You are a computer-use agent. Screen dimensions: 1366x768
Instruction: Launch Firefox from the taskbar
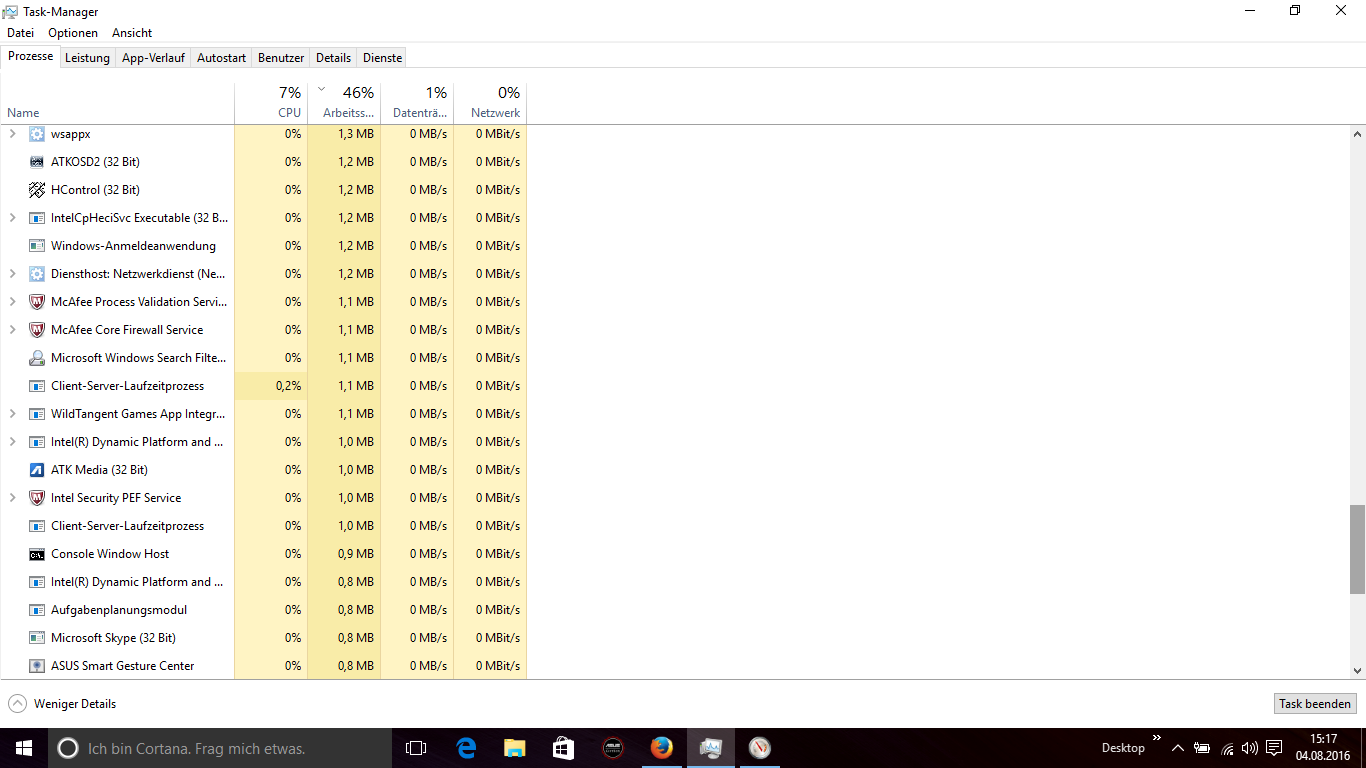click(x=661, y=748)
